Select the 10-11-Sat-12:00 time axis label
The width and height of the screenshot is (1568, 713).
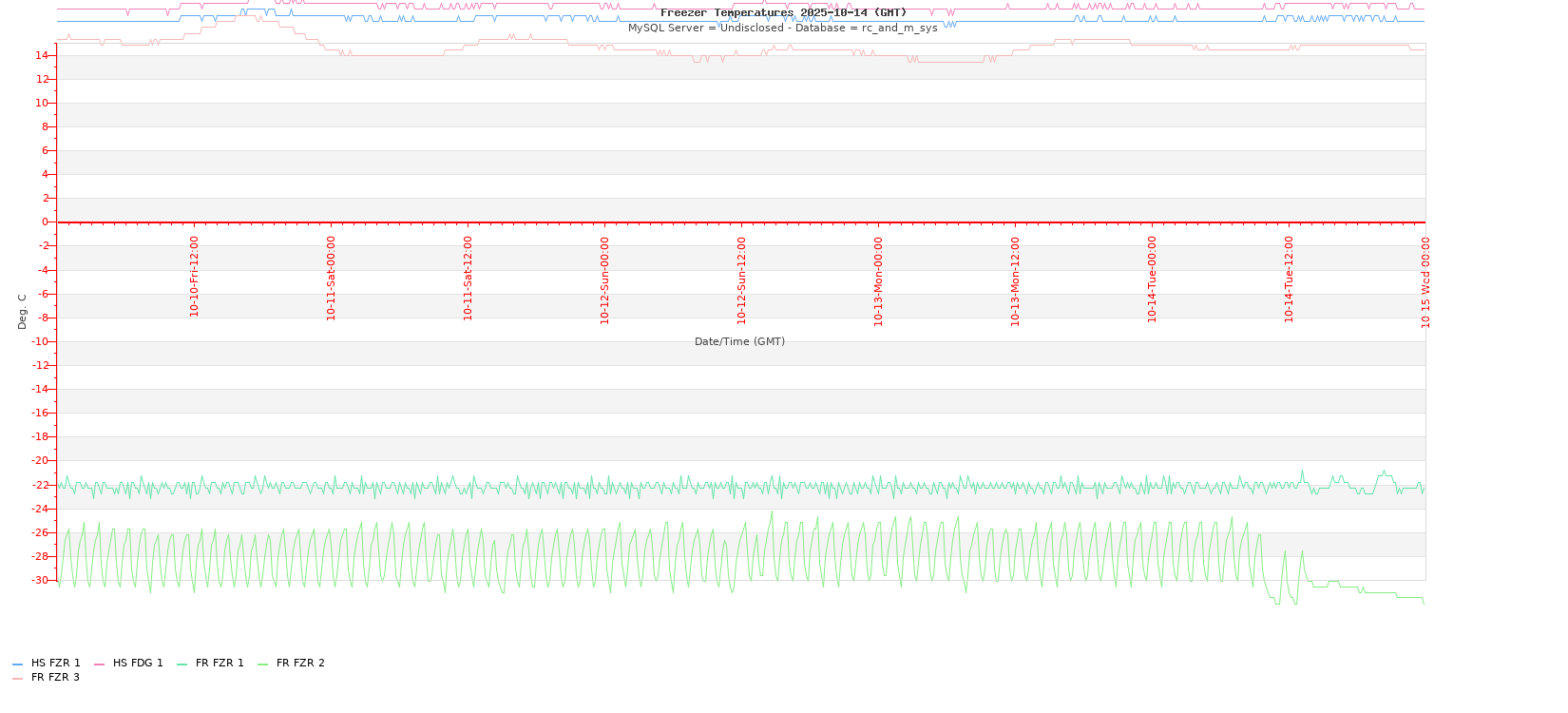click(x=468, y=279)
